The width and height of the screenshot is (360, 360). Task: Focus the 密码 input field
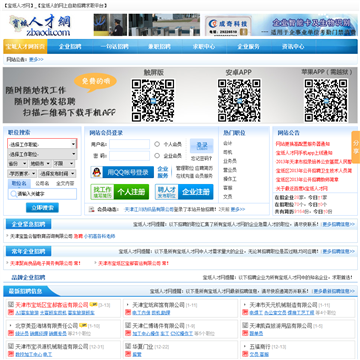(x=129, y=156)
